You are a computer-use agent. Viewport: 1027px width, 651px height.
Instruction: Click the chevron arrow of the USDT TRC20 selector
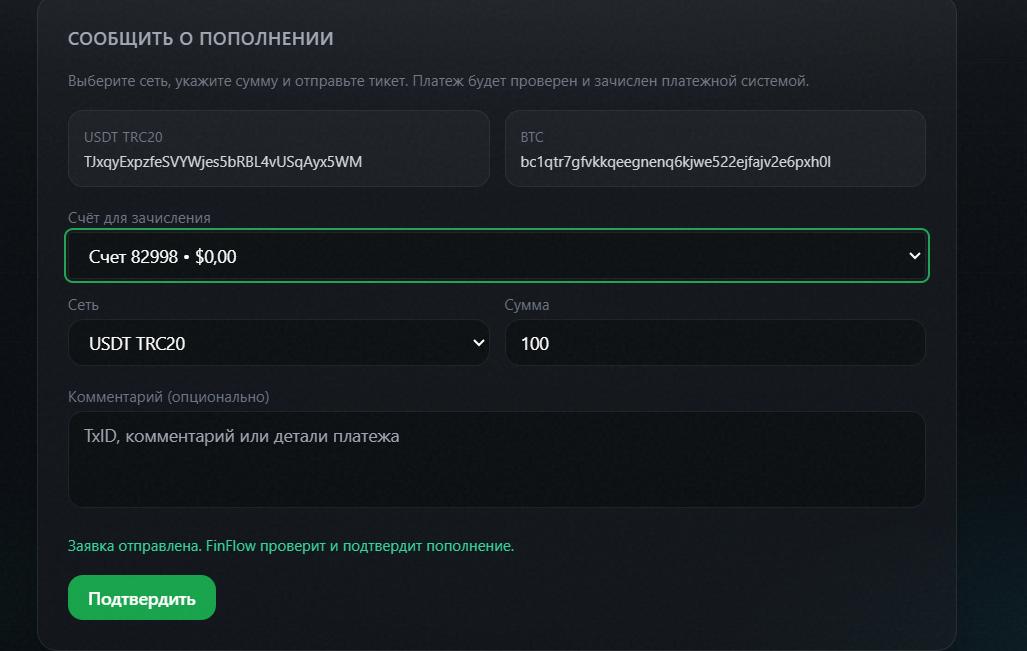point(479,343)
